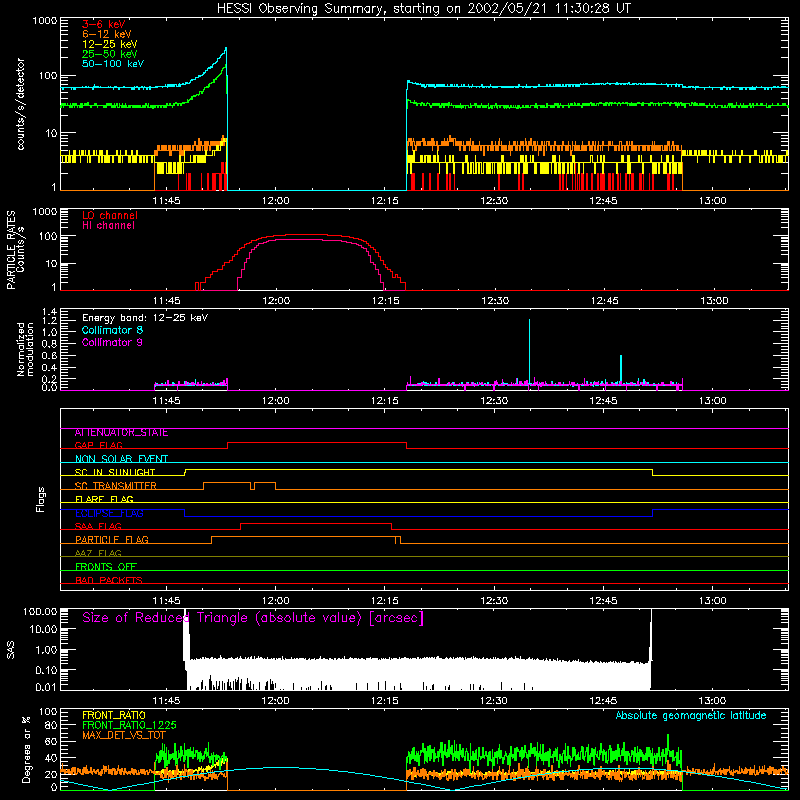
Task: Select the green 25-50 keV legend label
Action: 110,54
